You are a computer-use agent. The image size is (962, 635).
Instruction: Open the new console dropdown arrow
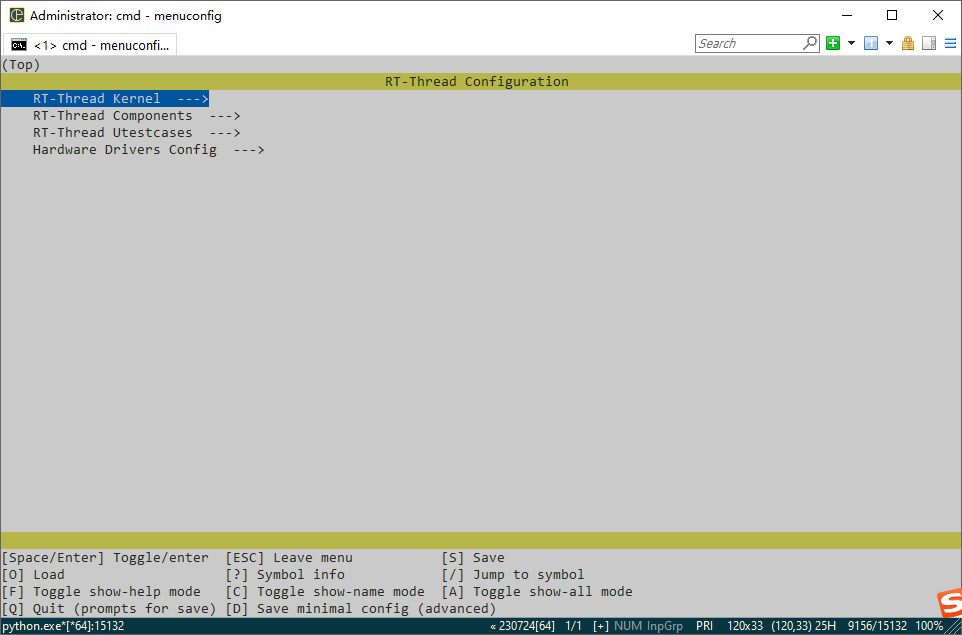(851, 43)
